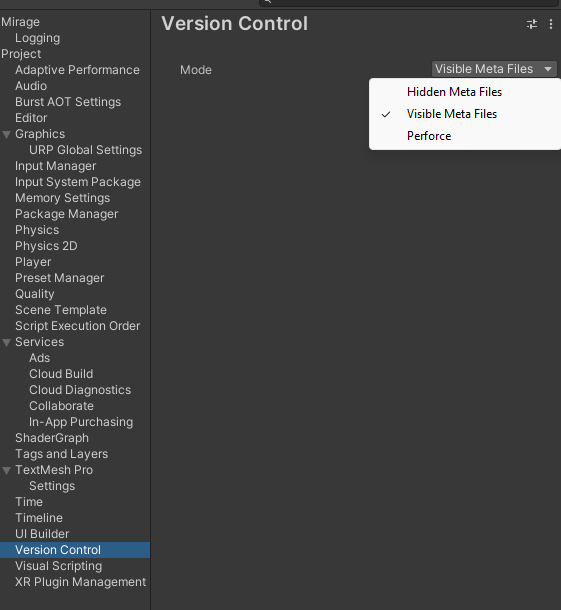This screenshot has width=561, height=610.
Task: Open the three-dot settings menu
Action: [550, 24]
